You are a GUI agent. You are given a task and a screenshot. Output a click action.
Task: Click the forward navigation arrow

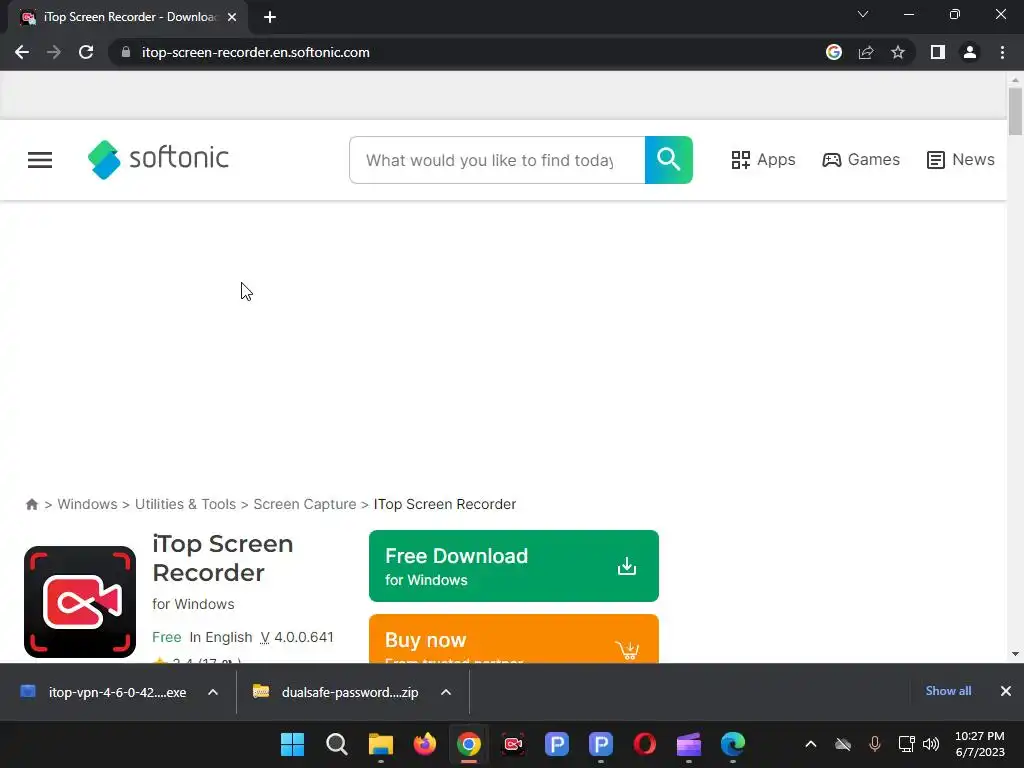54,52
